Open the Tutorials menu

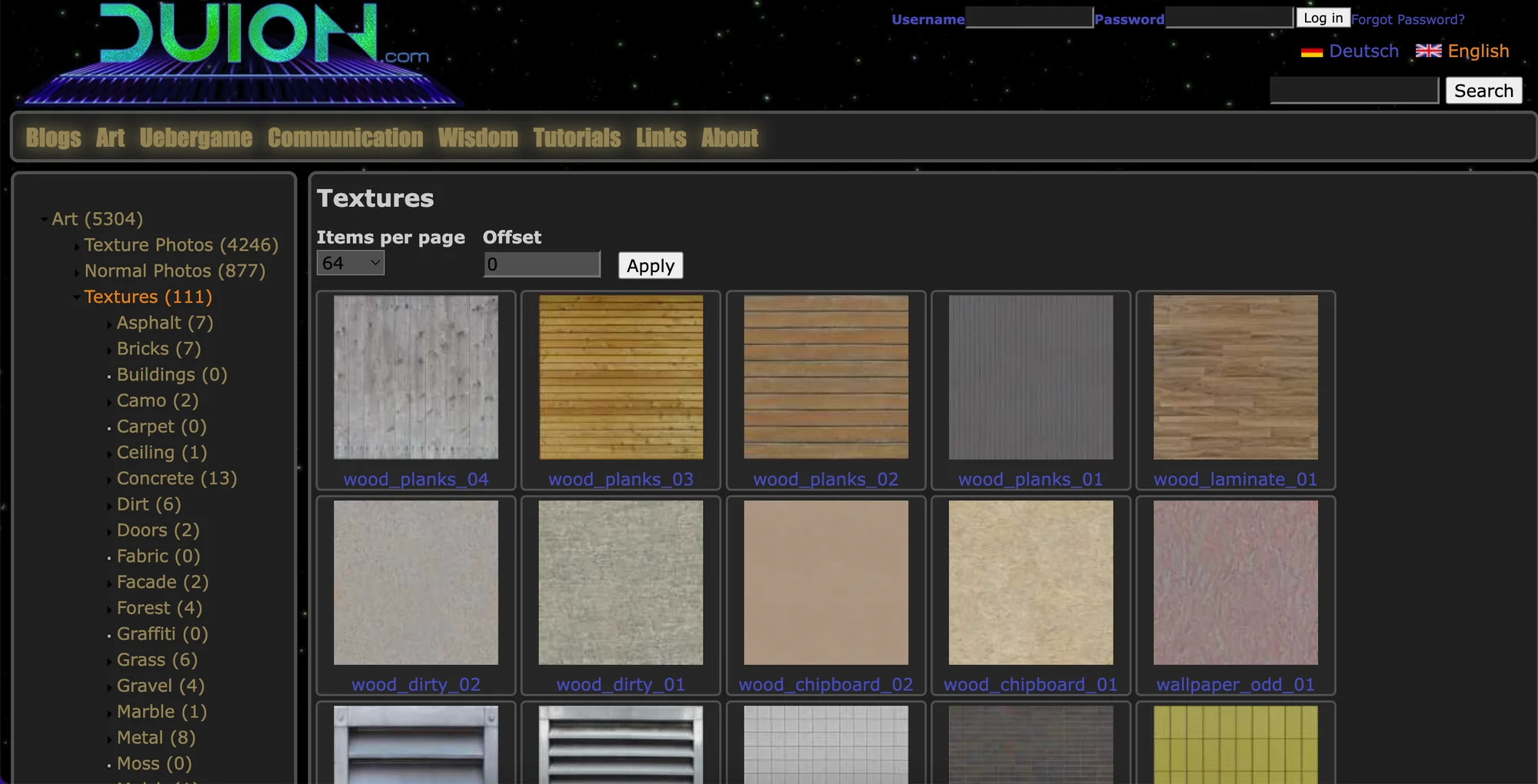pyautogui.click(x=577, y=138)
